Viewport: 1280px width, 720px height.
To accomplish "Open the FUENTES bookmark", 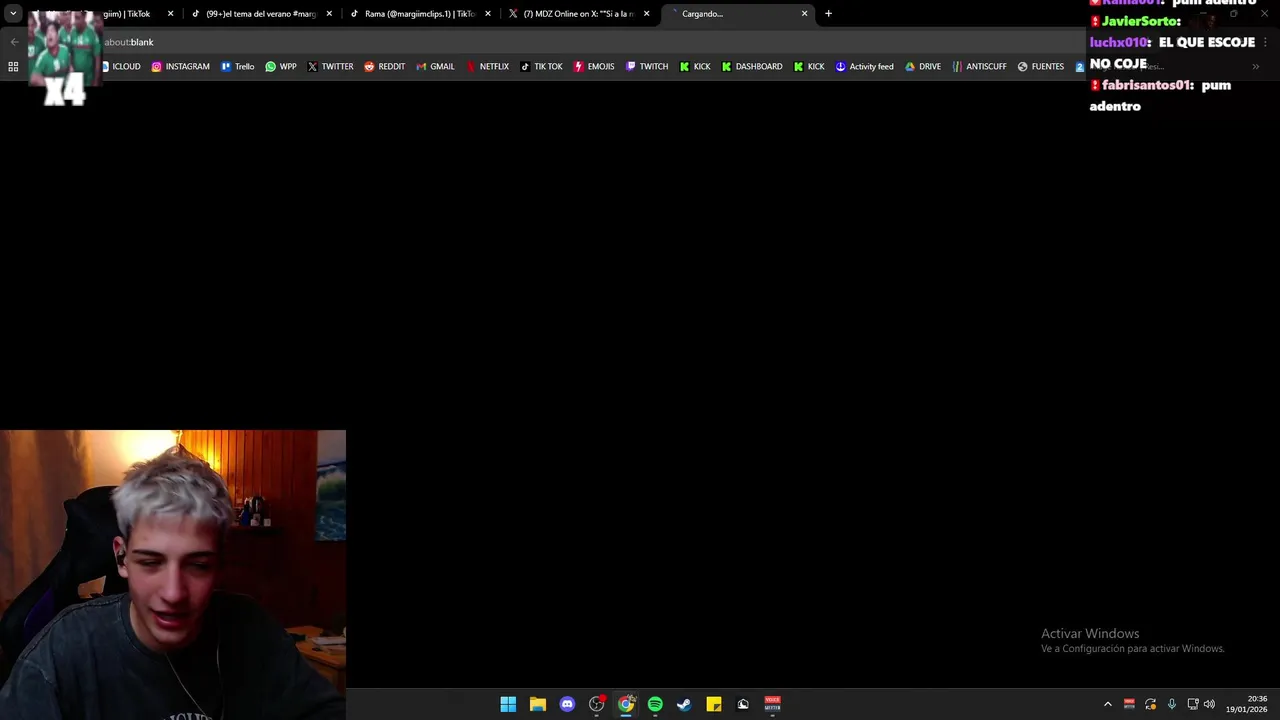I will (x=1040, y=67).
